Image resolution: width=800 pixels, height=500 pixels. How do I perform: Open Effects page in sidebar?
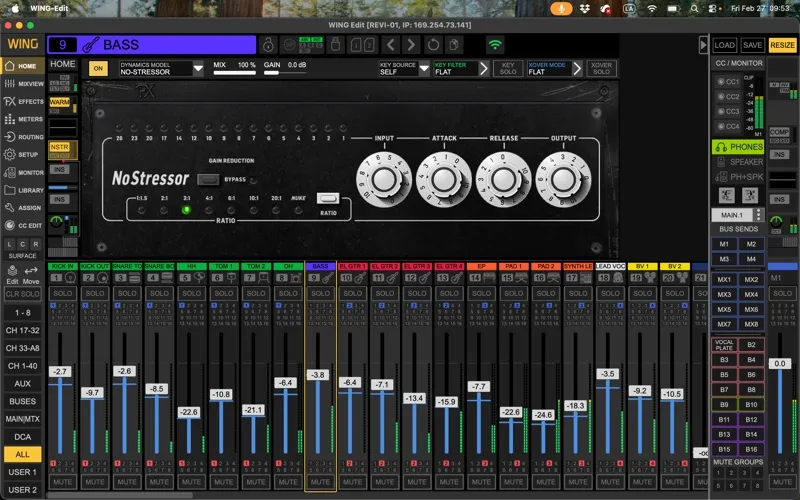pyautogui.click(x=23, y=102)
